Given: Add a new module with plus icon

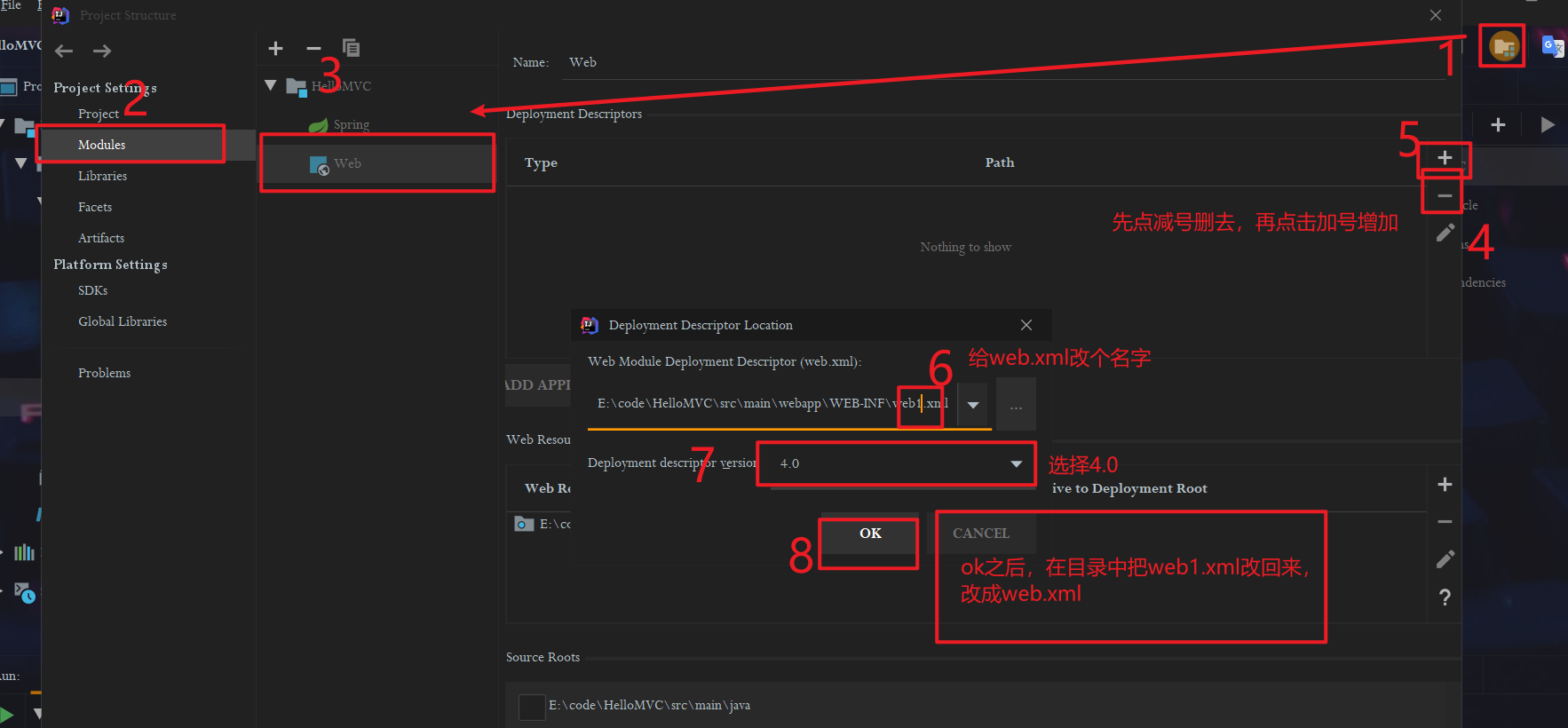Looking at the screenshot, I should [275, 48].
